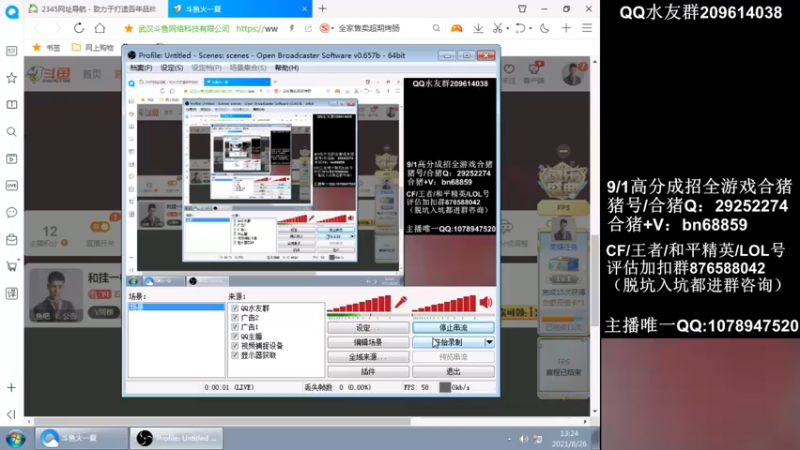Click the 编辑场景 button

click(368, 342)
